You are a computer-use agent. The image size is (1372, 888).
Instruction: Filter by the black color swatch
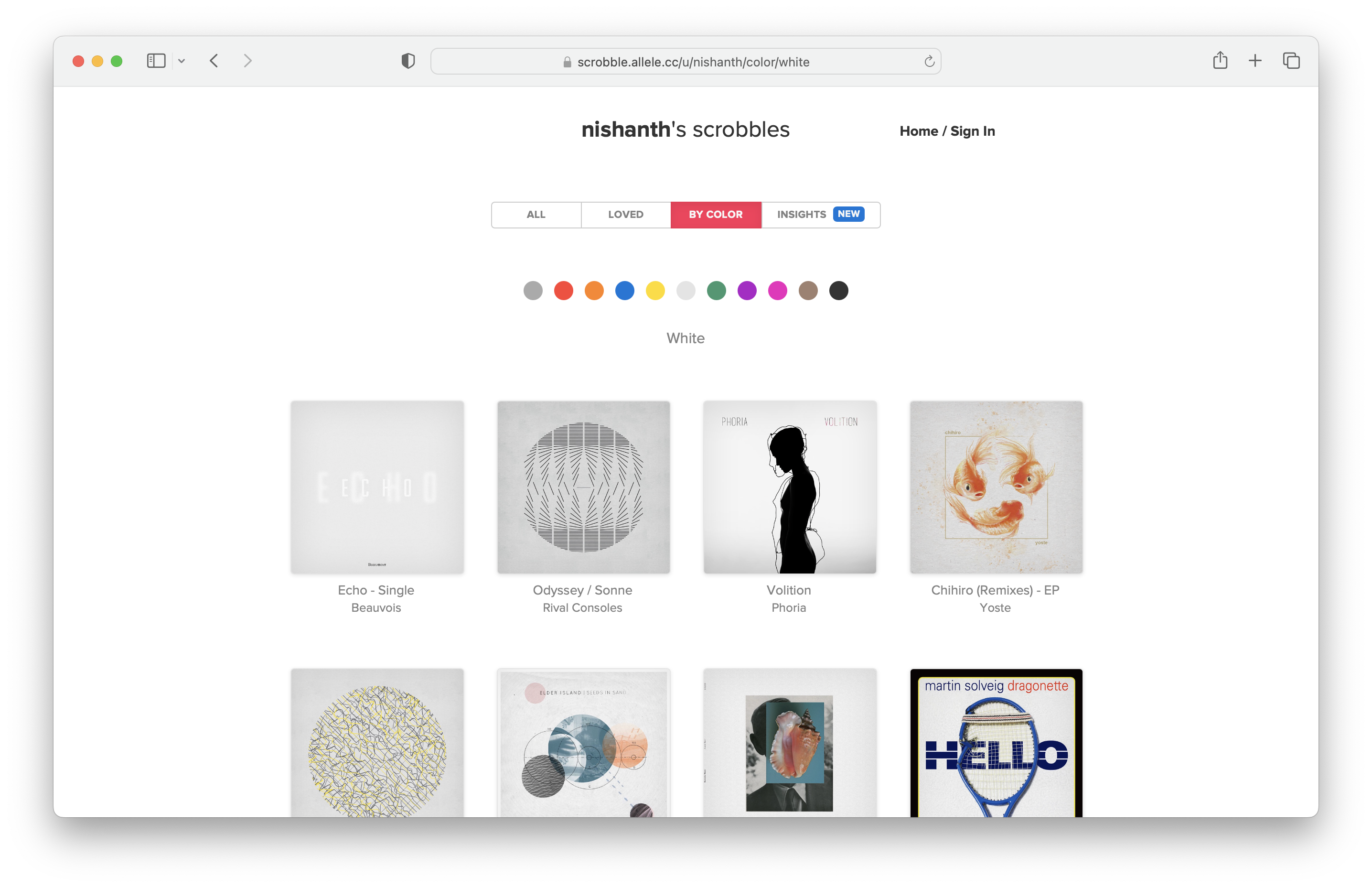pos(838,291)
